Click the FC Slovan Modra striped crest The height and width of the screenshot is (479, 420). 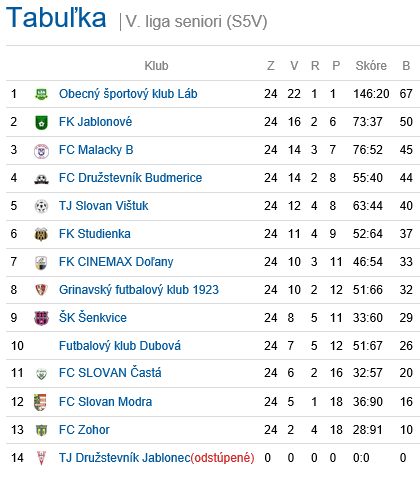(40, 402)
